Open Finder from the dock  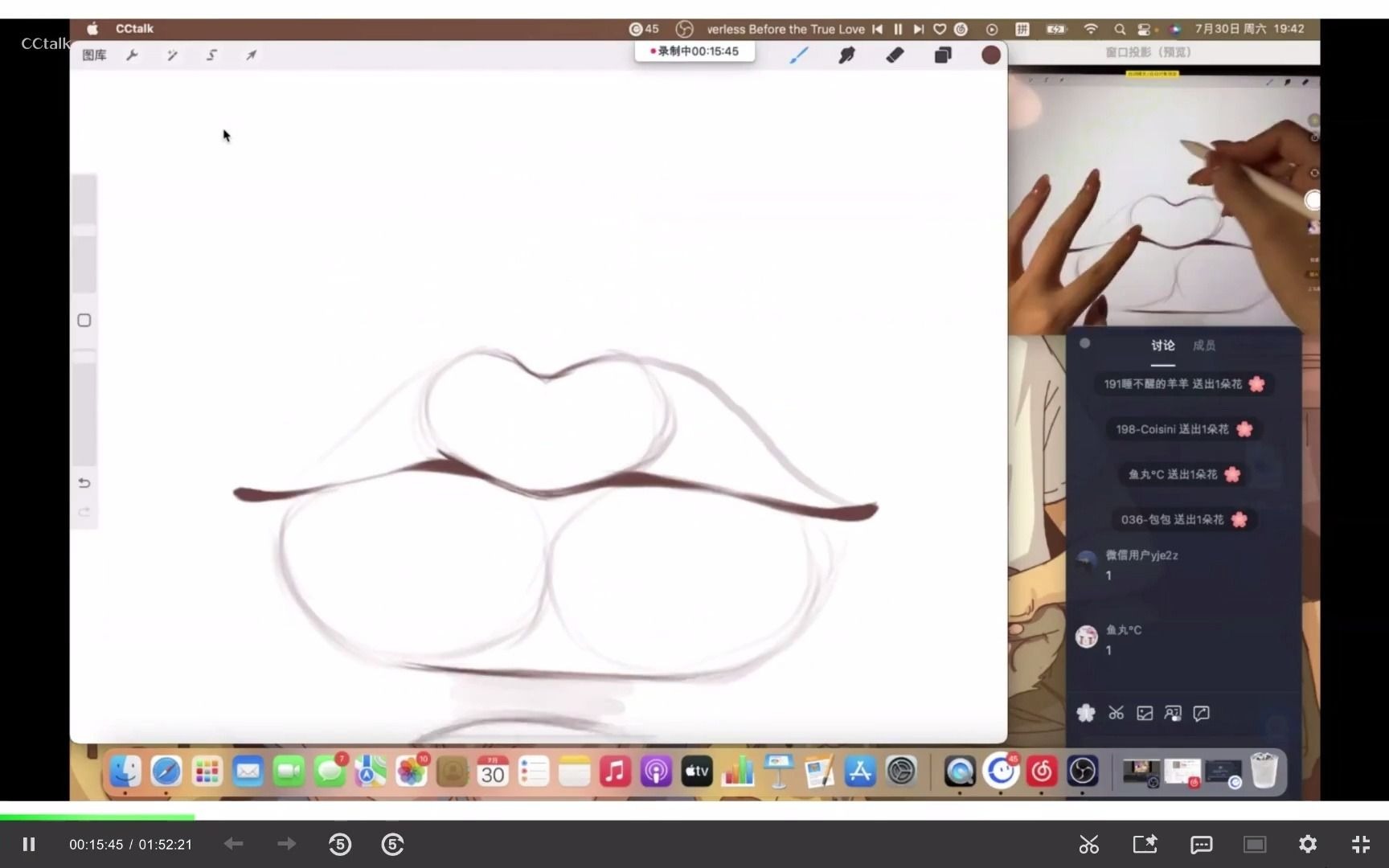(x=125, y=772)
